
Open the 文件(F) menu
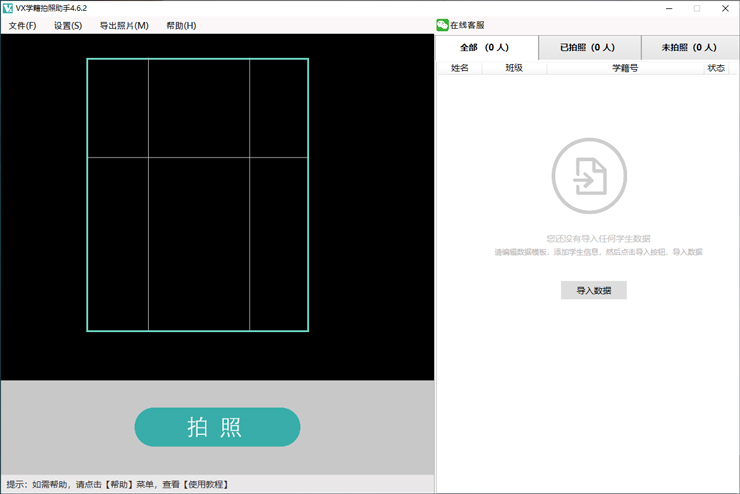[22, 25]
